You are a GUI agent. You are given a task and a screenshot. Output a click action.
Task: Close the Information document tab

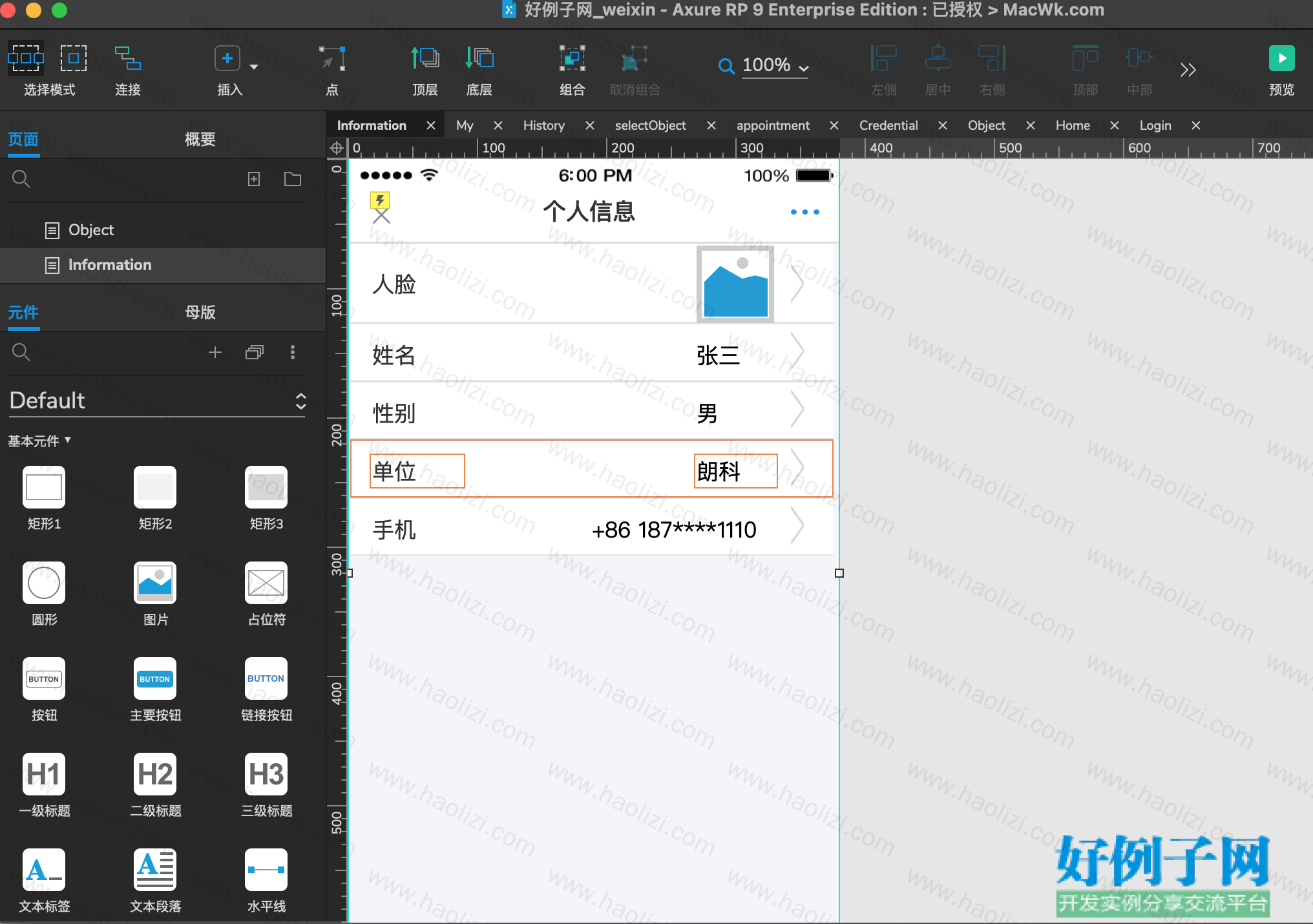coord(431,125)
